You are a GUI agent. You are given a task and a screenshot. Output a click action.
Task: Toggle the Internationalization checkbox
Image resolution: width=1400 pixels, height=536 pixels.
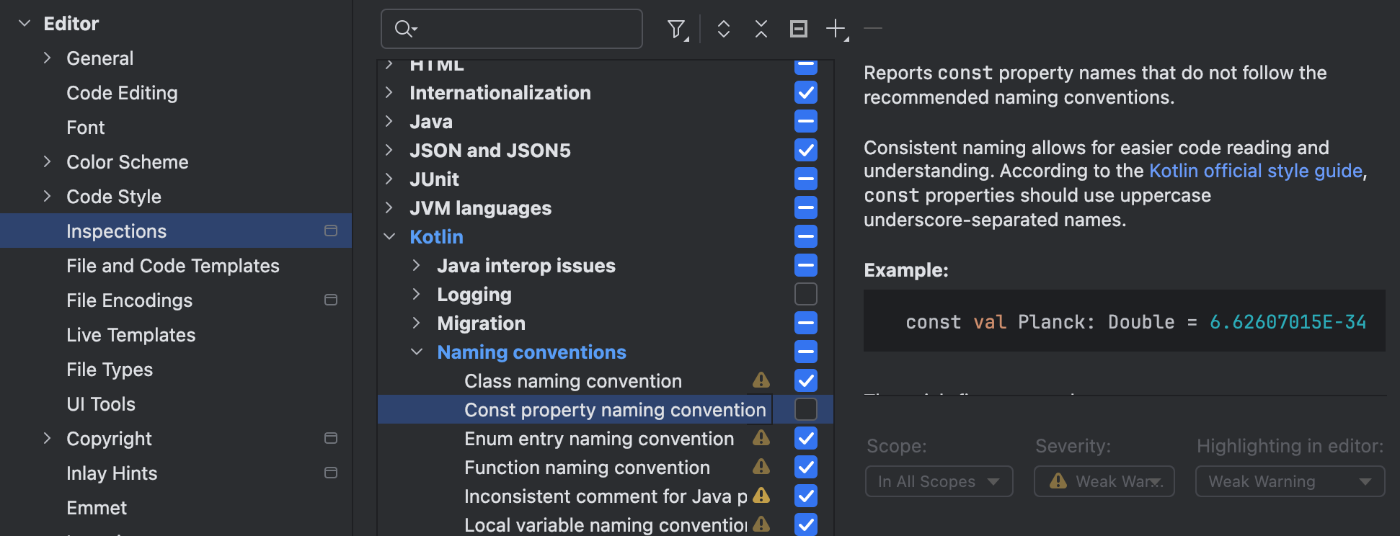(806, 92)
